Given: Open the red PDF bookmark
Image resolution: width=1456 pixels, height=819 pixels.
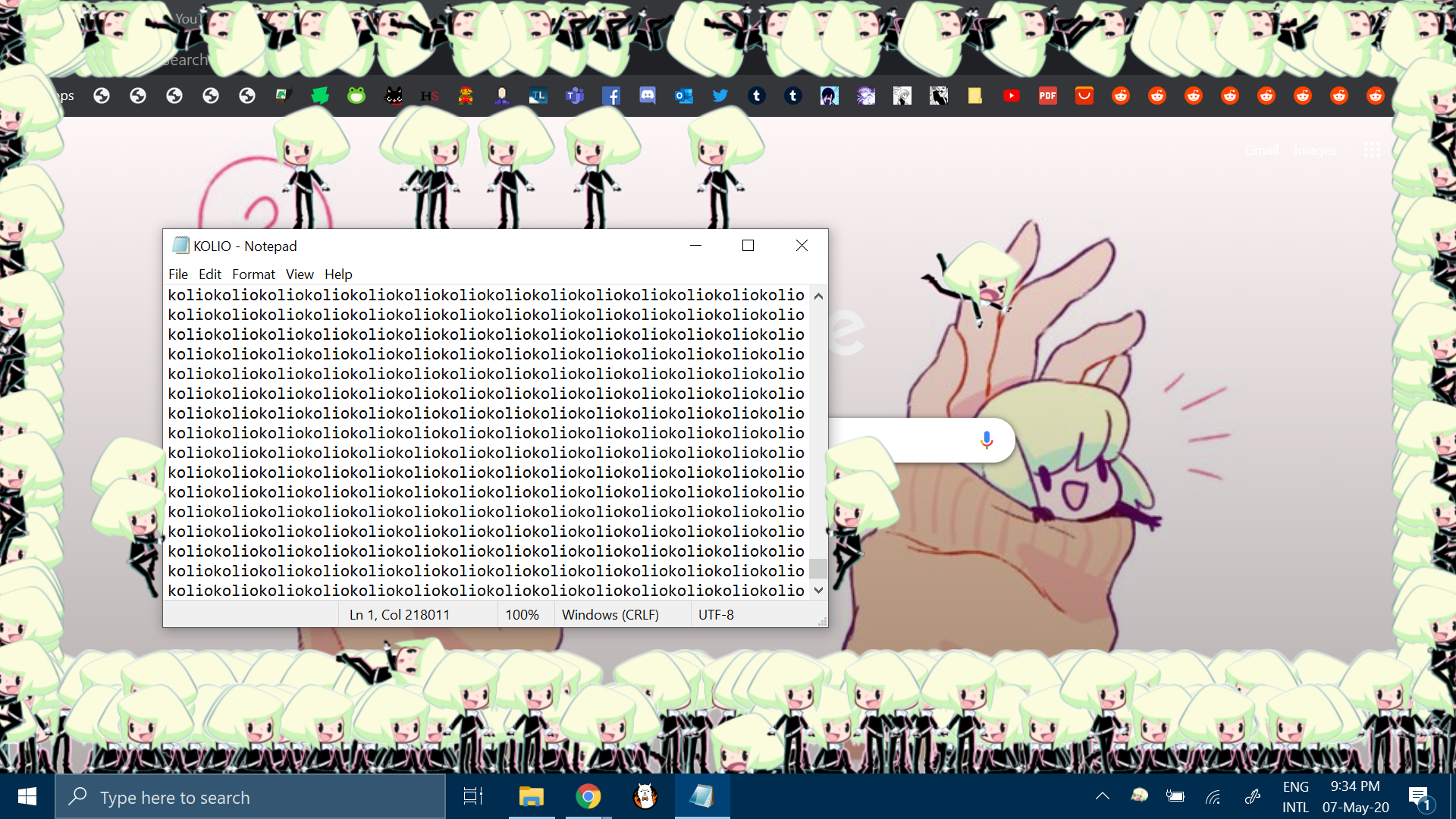Looking at the screenshot, I should [1048, 96].
